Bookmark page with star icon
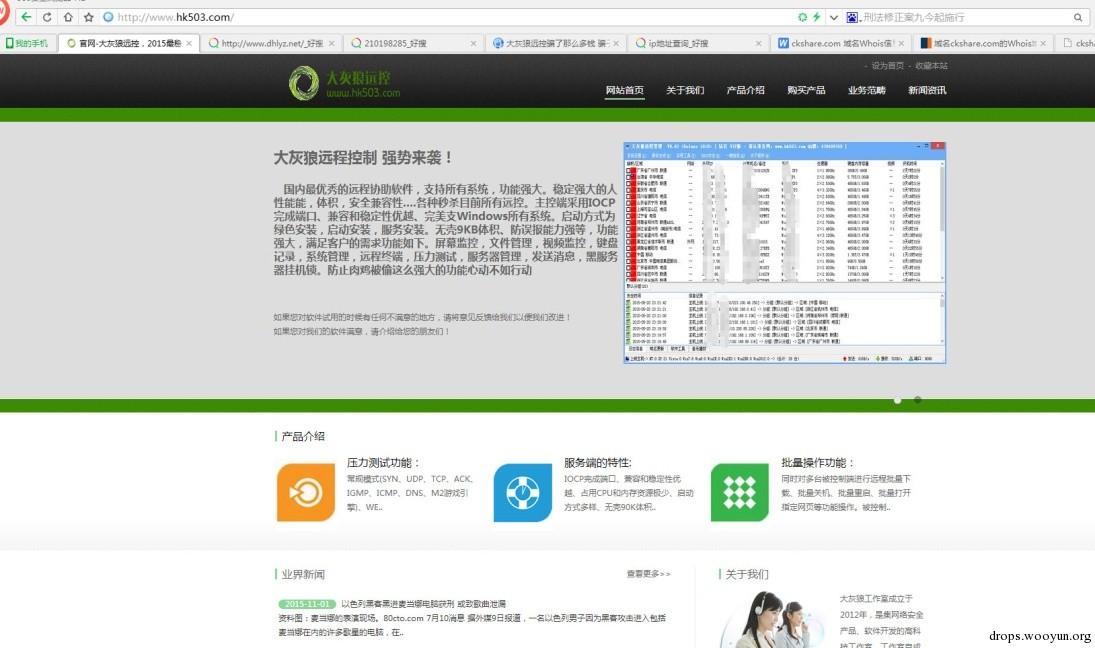This screenshot has height=648, width=1095. [x=88, y=17]
